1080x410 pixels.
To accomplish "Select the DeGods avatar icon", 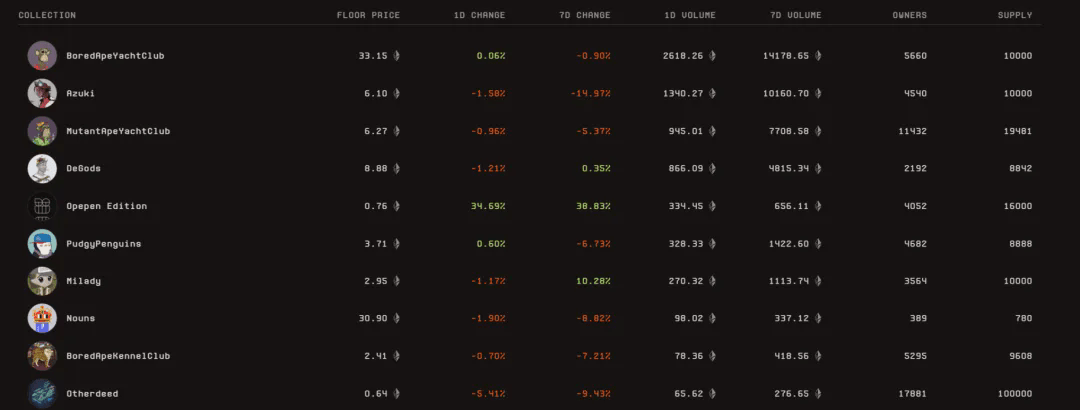I will [42, 168].
